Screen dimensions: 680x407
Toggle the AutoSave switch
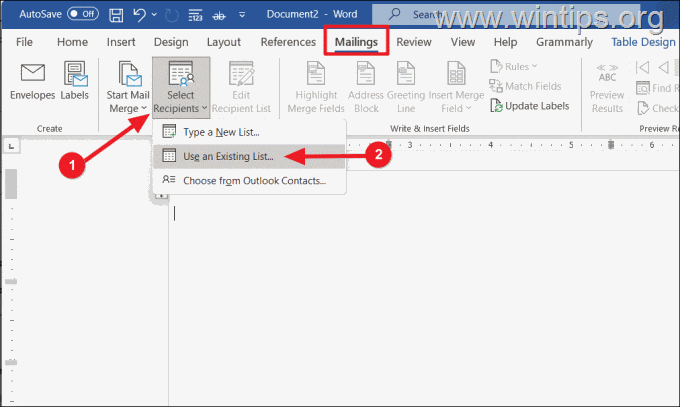[x=83, y=14]
